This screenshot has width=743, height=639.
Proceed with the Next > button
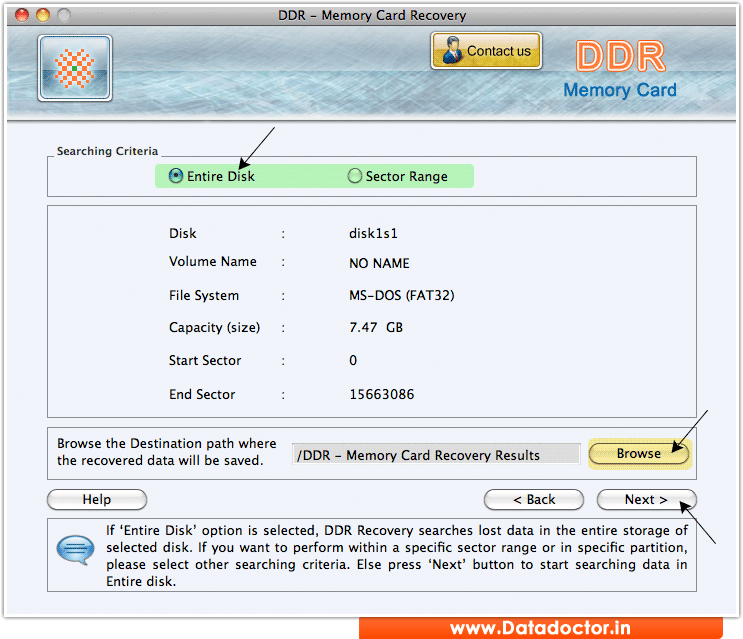pos(646,499)
